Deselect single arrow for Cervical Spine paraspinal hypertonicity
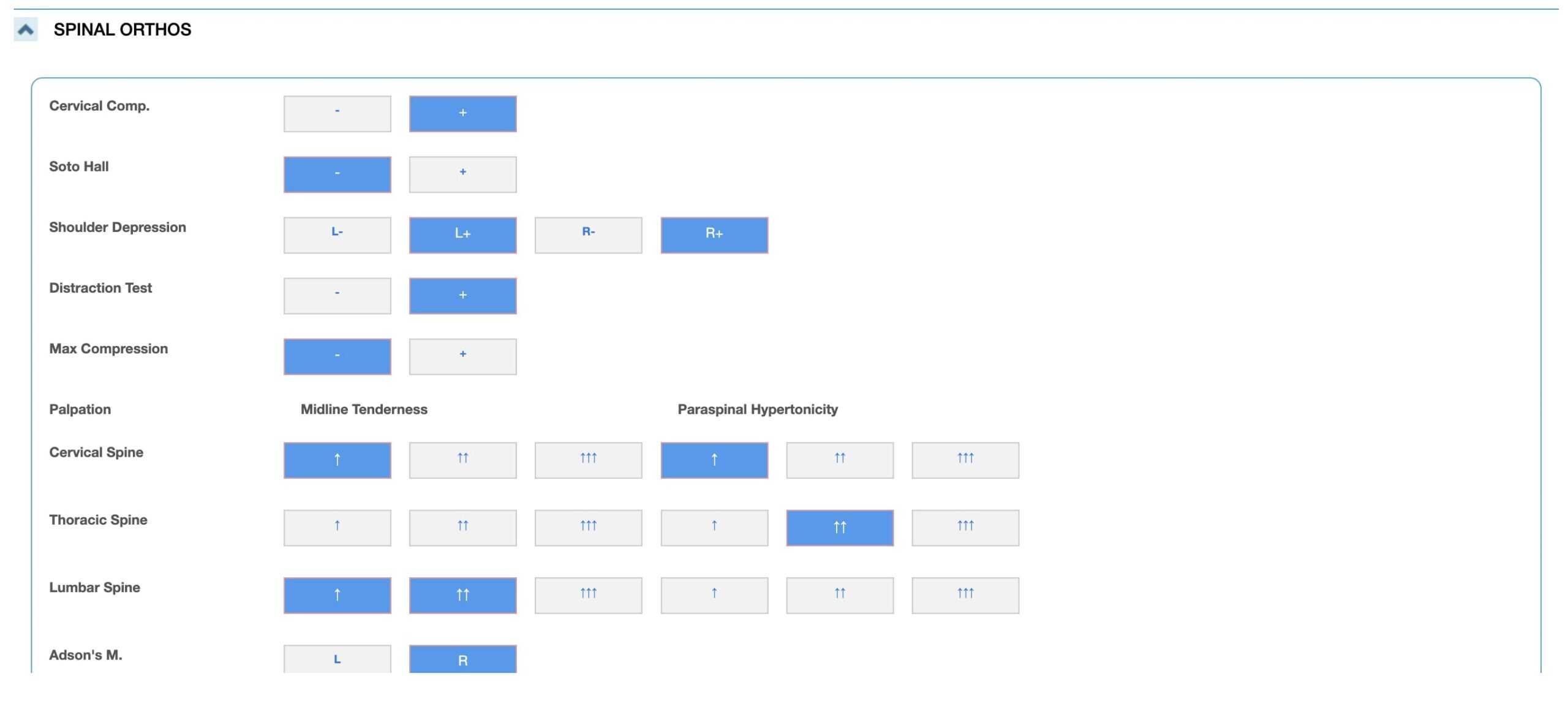The width and height of the screenshot is (1568, 701). (x=714, y=460)
